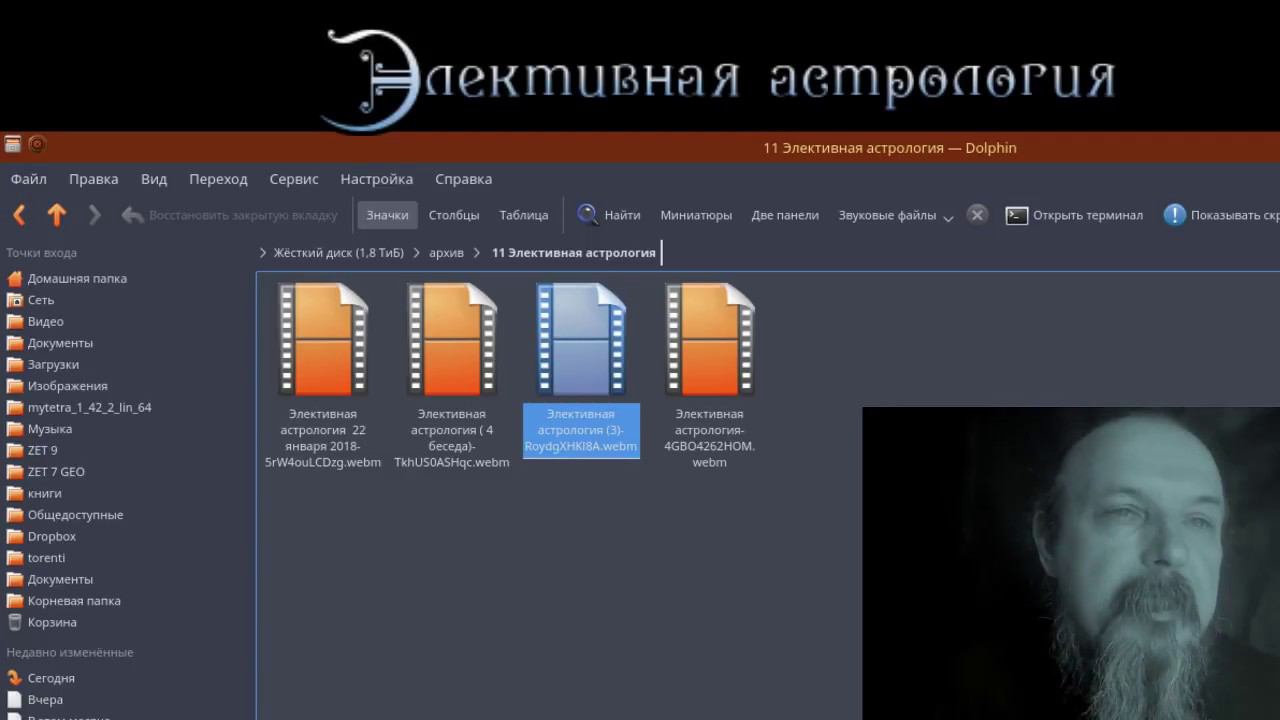The image size is (1280, 720).
Task: Click the grey forward arrow
Action: coord(94,215)
